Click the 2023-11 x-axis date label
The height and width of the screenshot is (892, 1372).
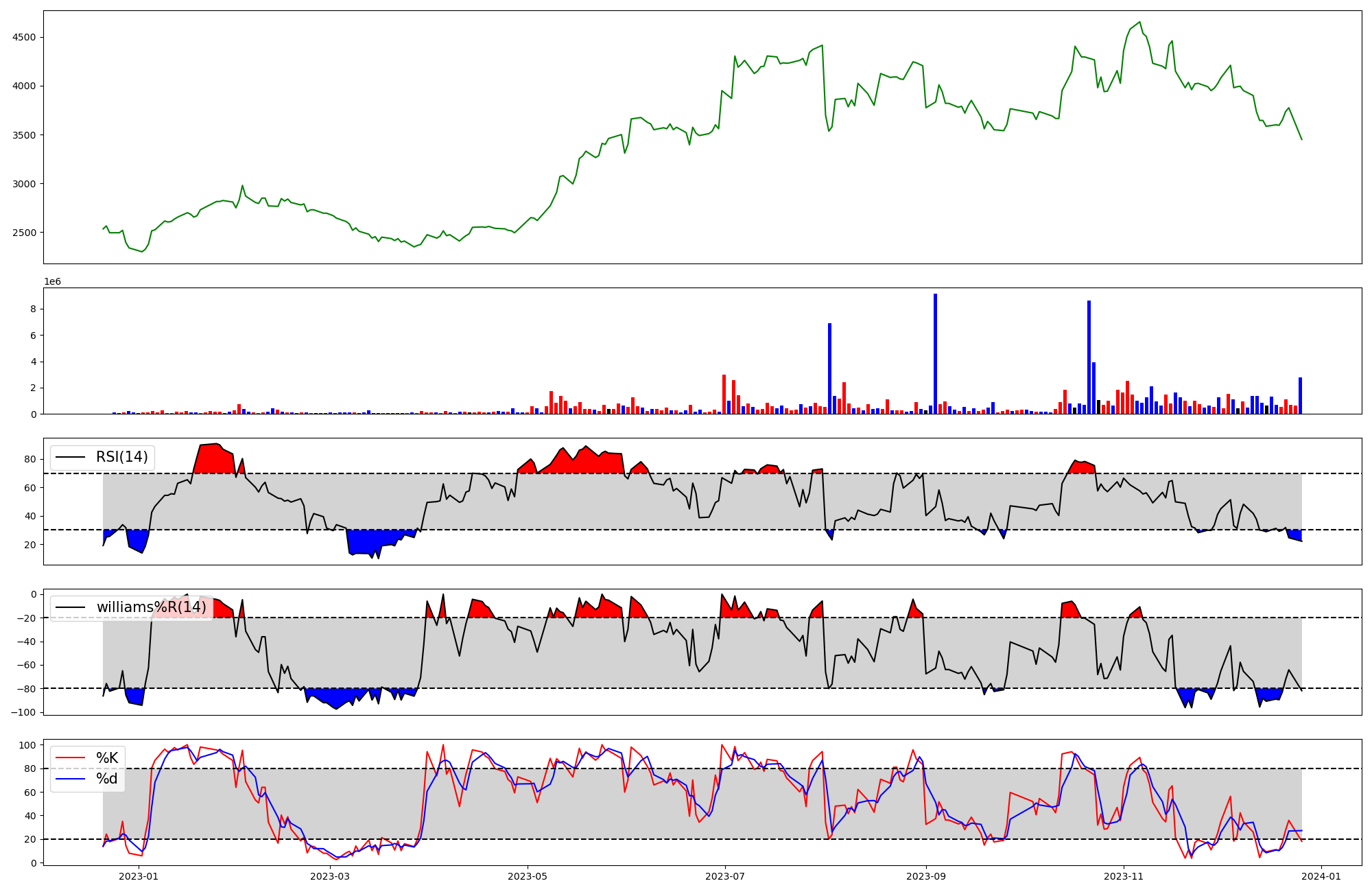click(x=1124, y=876)
